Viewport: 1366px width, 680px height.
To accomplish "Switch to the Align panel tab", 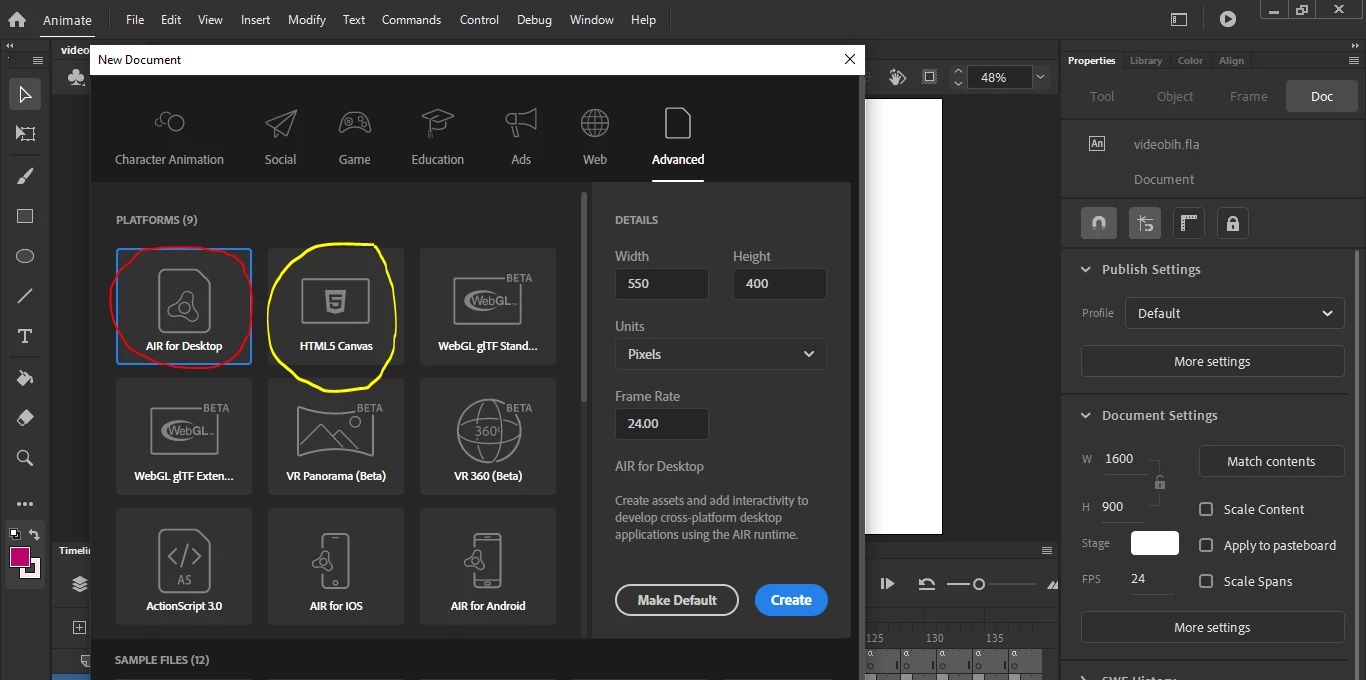I will [x=1231, y=60].
